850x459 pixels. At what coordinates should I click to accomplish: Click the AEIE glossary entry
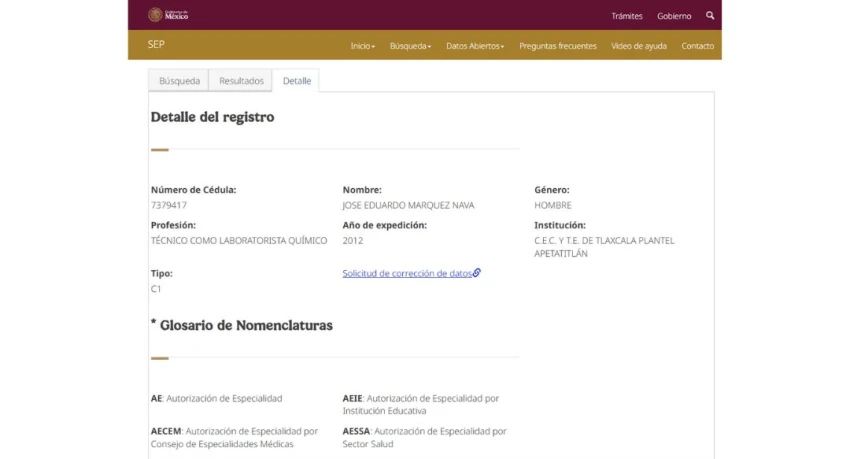tap(421, 405)
